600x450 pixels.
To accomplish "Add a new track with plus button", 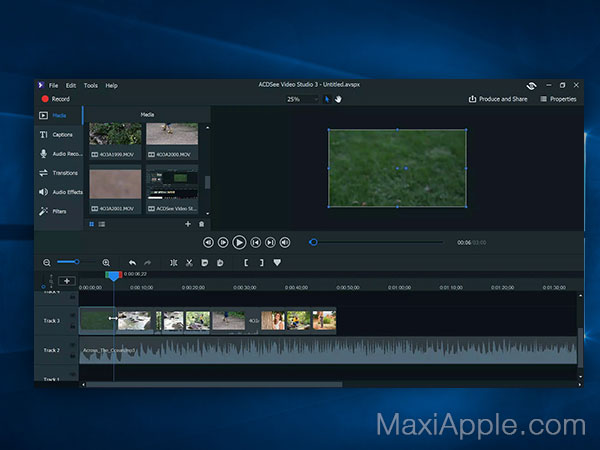I will (x=67, y=281).
